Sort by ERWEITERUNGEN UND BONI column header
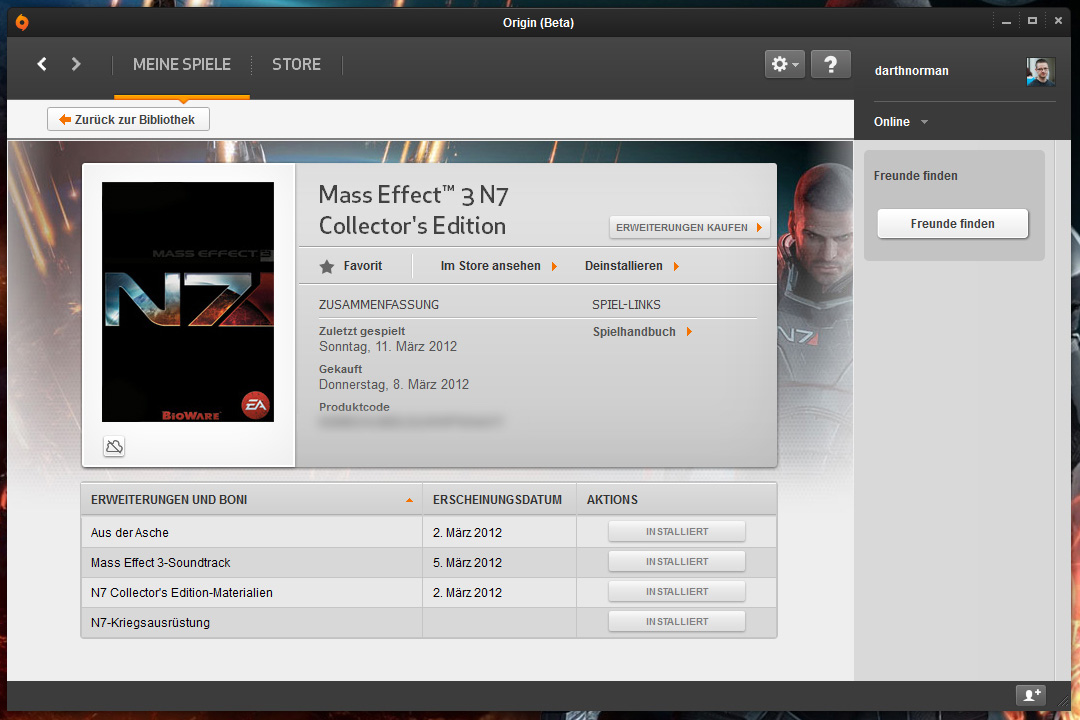The width and height of the screenshot is (1080, 720). tap(252, 500)
